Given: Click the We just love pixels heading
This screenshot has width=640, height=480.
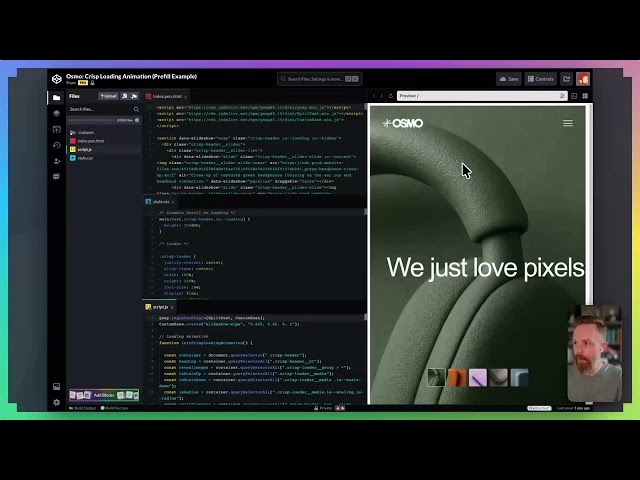Looking at the screenshot, I should coord(485,268).
